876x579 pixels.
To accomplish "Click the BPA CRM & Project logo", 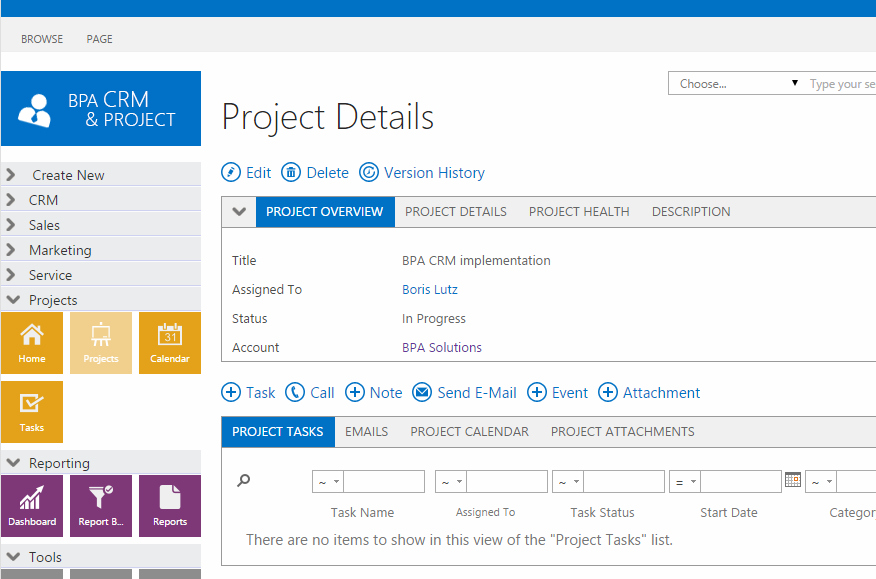I will [x=101, y=108].
